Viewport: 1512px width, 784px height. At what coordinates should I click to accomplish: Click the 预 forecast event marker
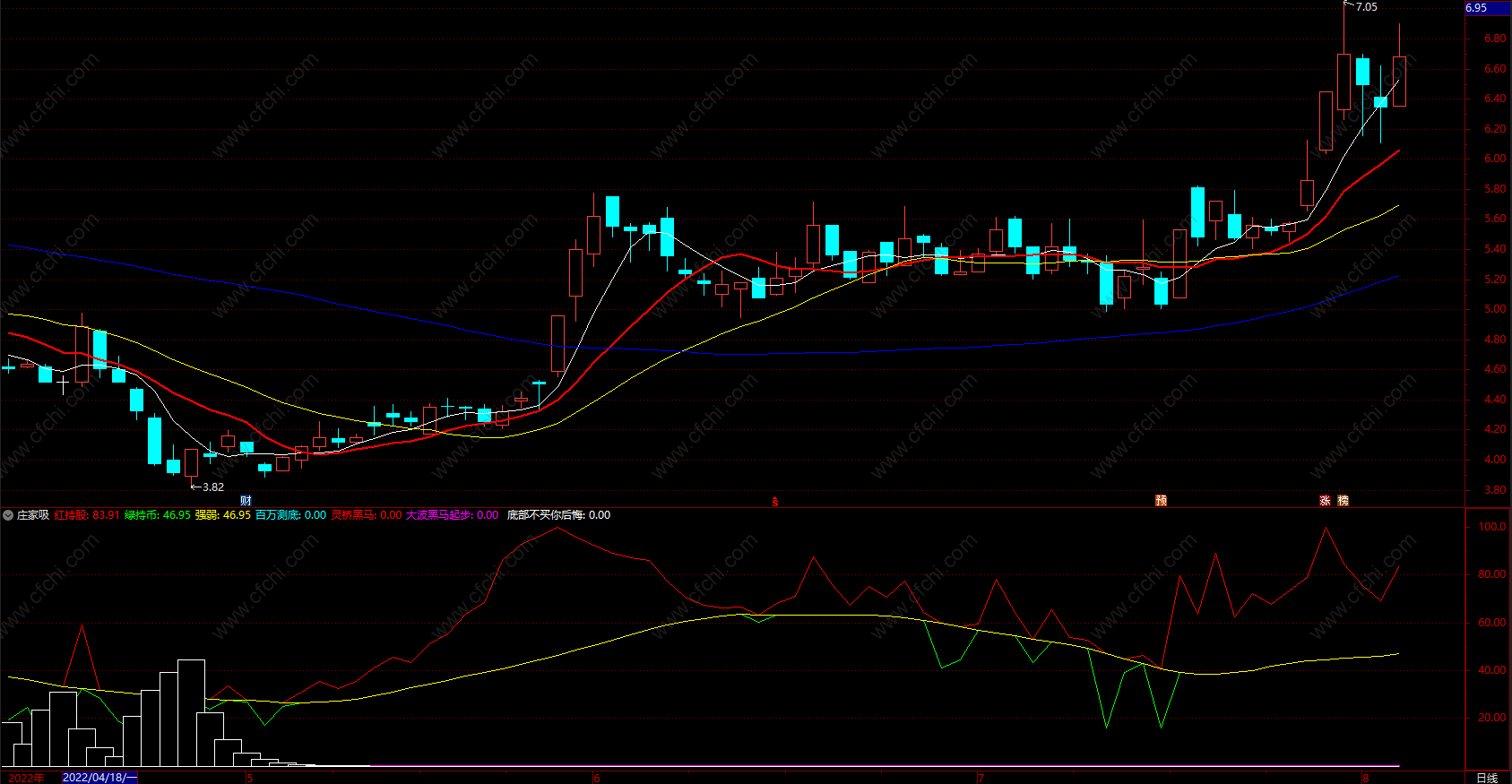pyautogui.click(x=1161, y=501)
